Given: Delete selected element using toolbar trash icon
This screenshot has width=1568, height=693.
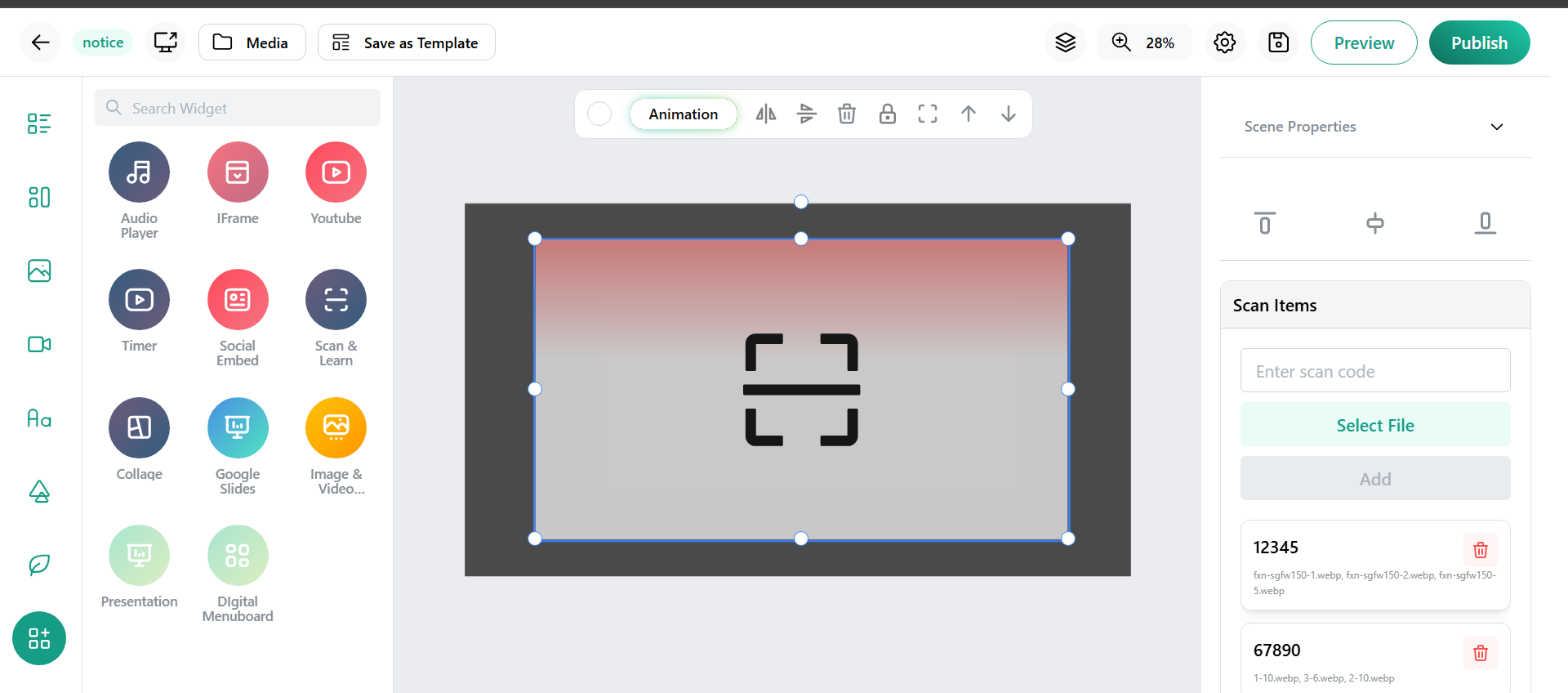Looking at the screenshot, I should (846, 114).
